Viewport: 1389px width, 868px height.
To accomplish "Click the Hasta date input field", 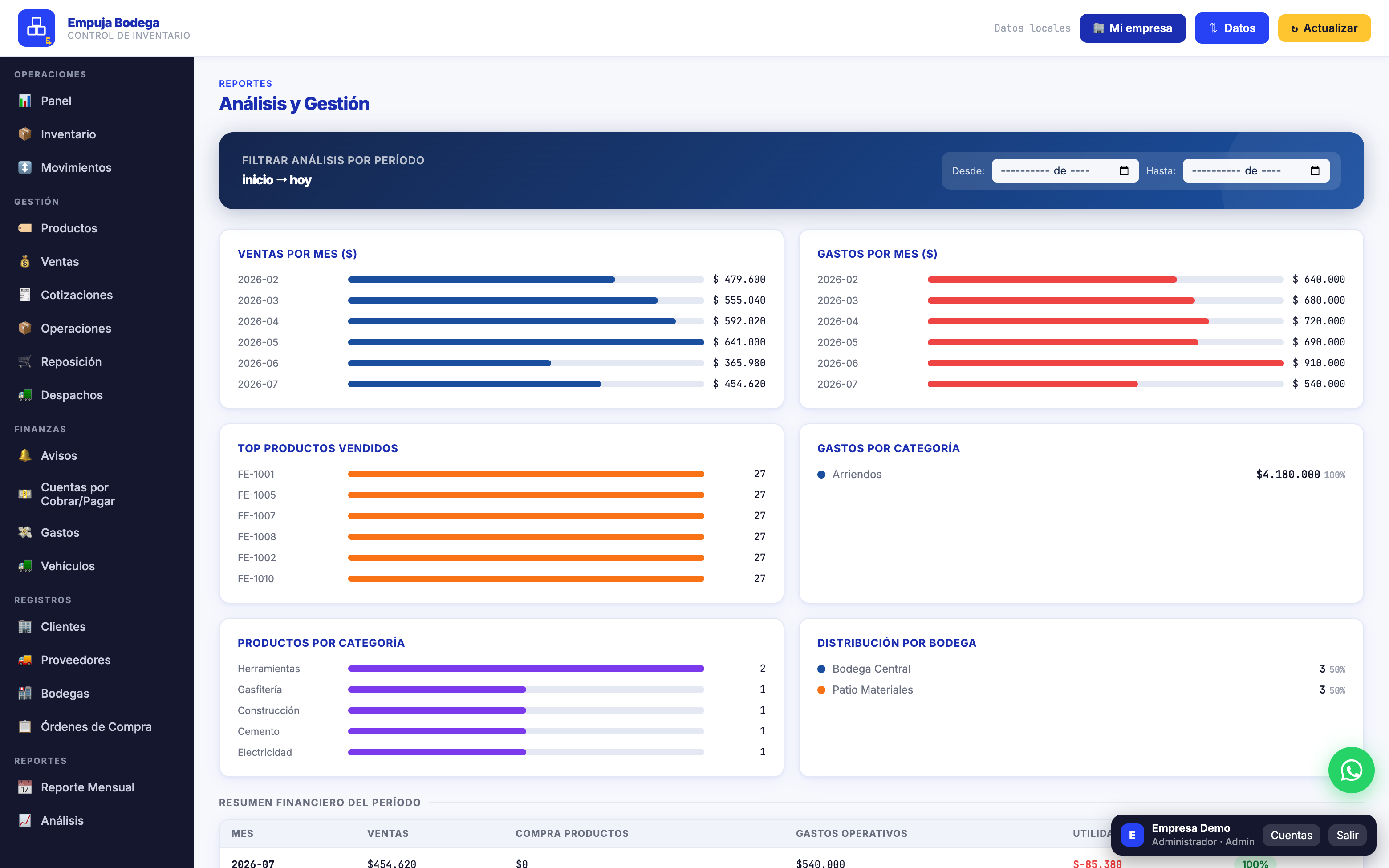I will [x=1256, y=171].
